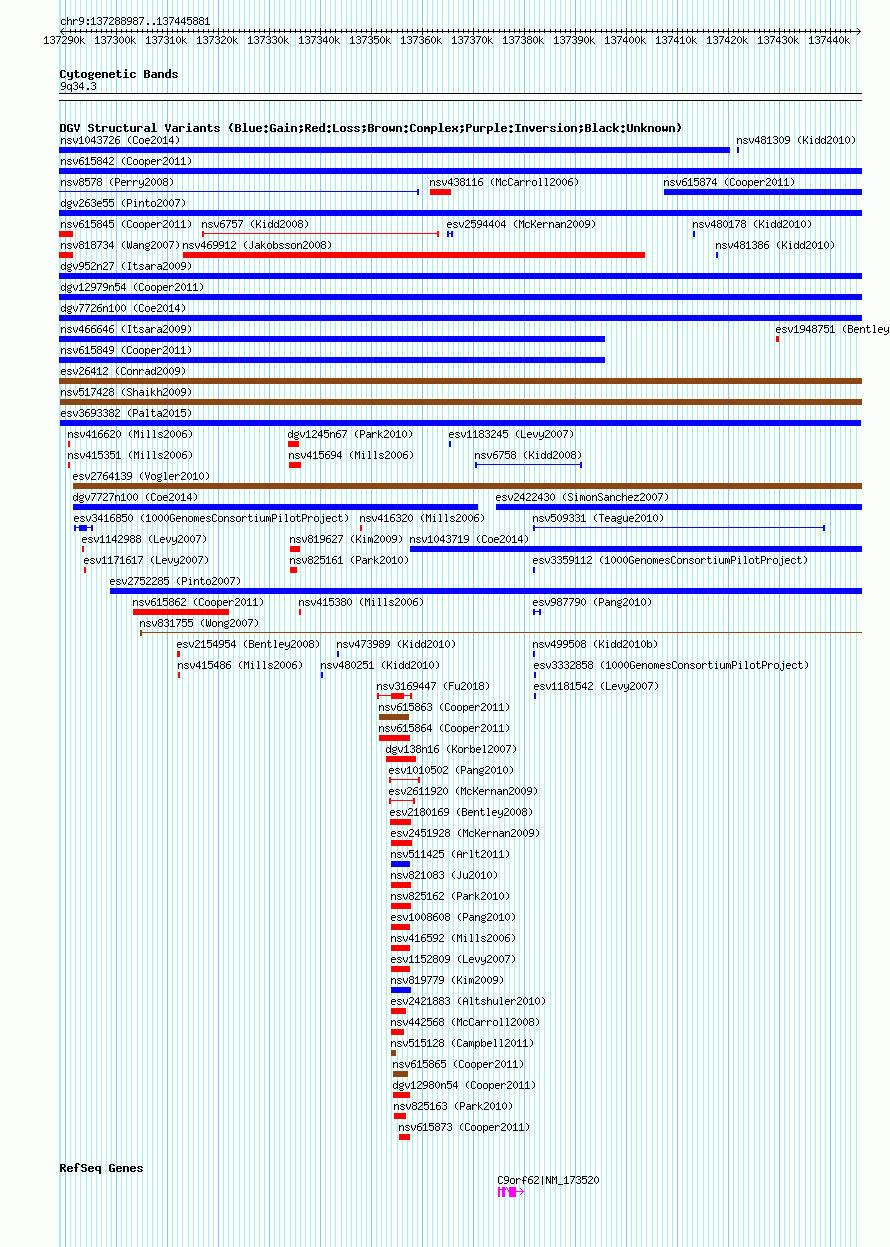The image size is (890, 1247).
Task: Click esv3332858 1000Genomes label
Action: (x=671, y=666)
